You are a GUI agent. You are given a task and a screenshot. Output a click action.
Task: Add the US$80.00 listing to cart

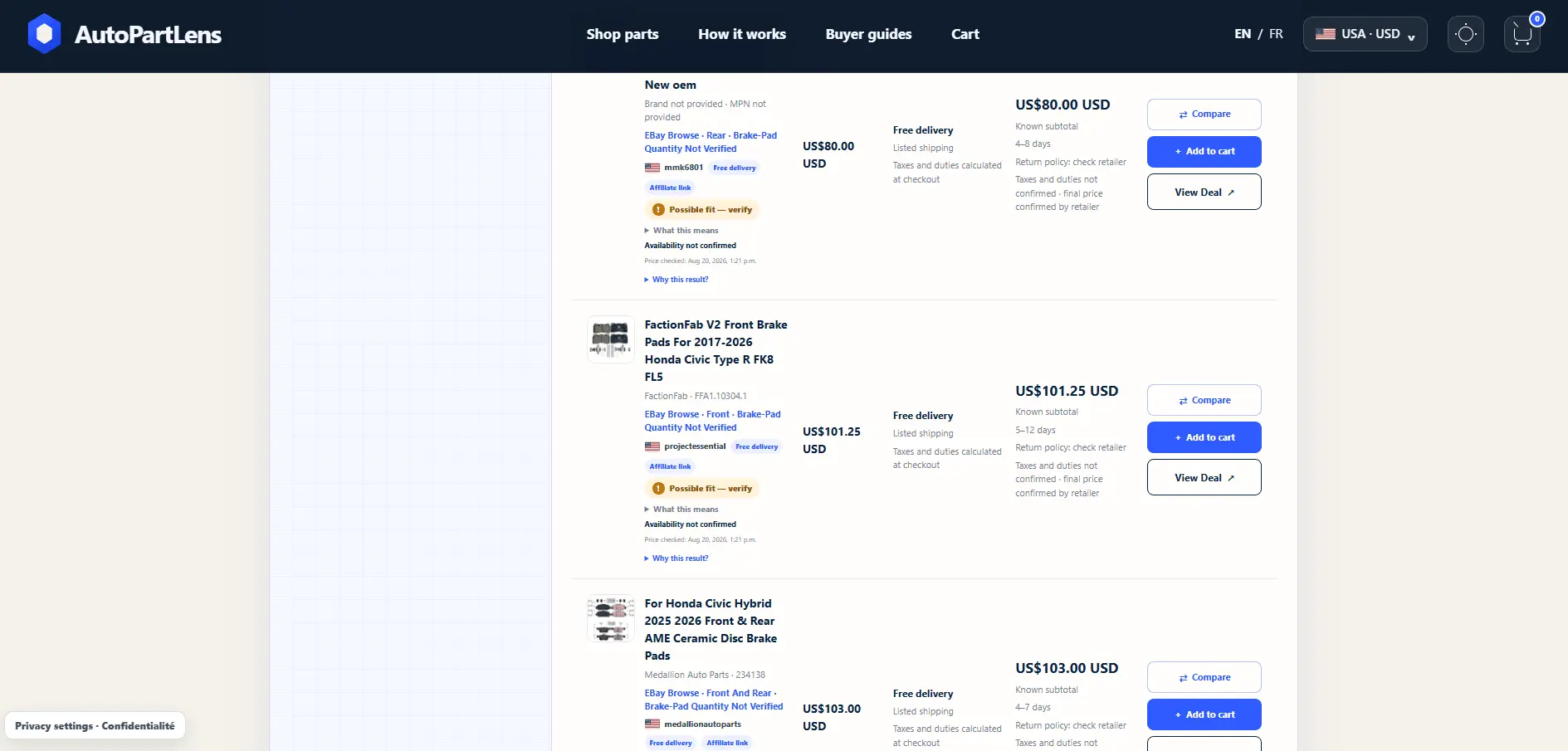click(x=1204, y=152)
